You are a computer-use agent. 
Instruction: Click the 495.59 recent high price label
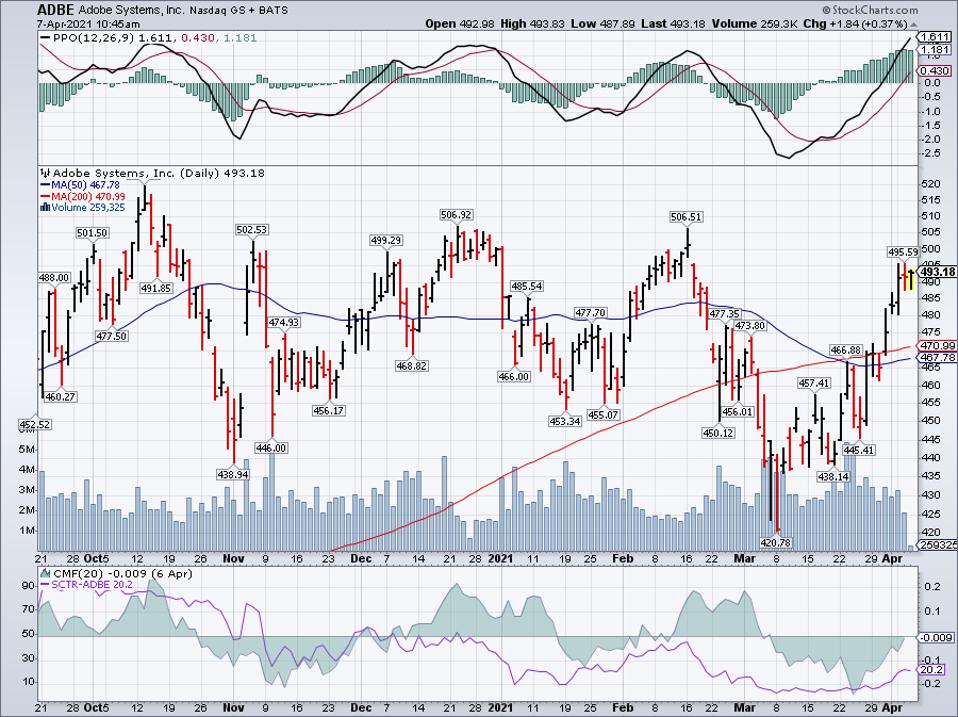tap(903, 252)
